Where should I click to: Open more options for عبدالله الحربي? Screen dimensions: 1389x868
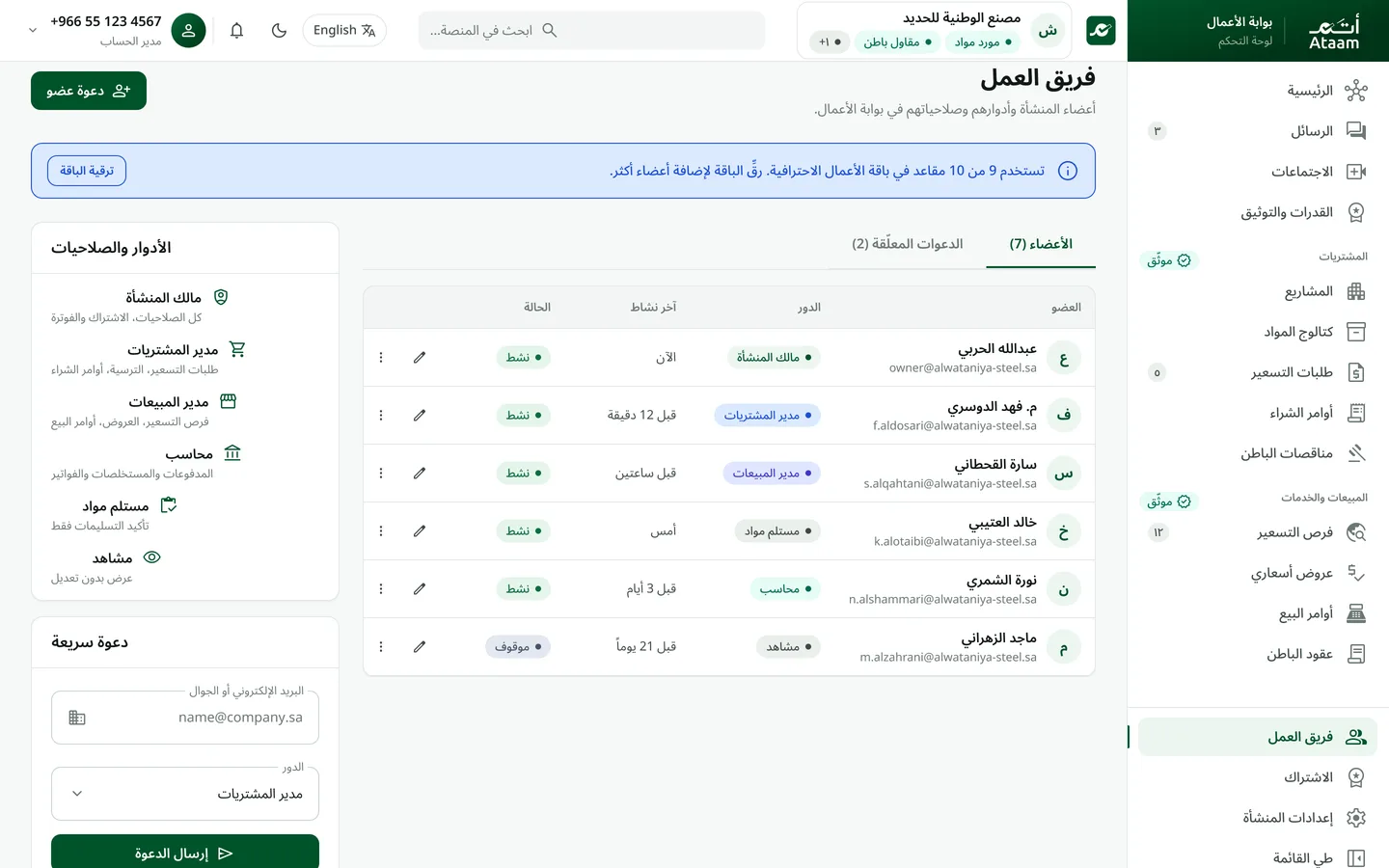coord(381,357)
